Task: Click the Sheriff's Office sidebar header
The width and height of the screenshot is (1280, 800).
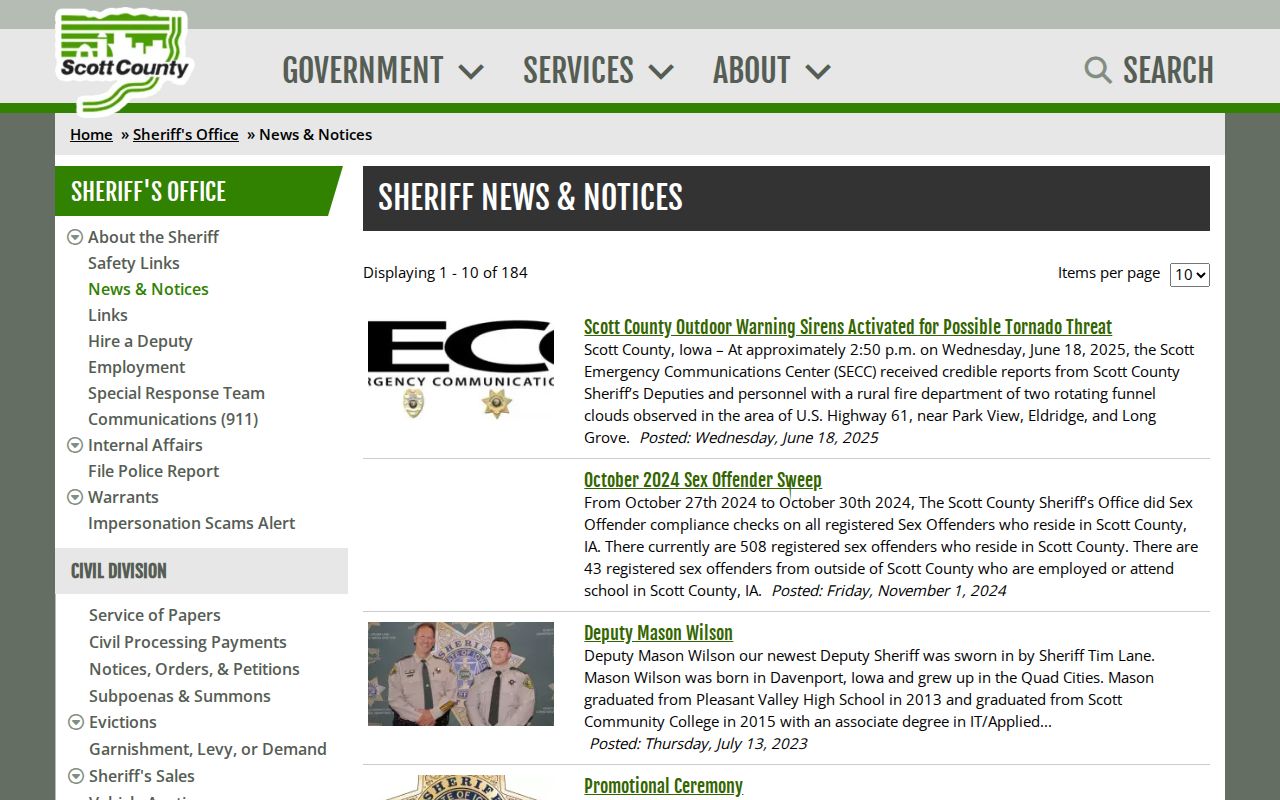Action: click(198, 191)
